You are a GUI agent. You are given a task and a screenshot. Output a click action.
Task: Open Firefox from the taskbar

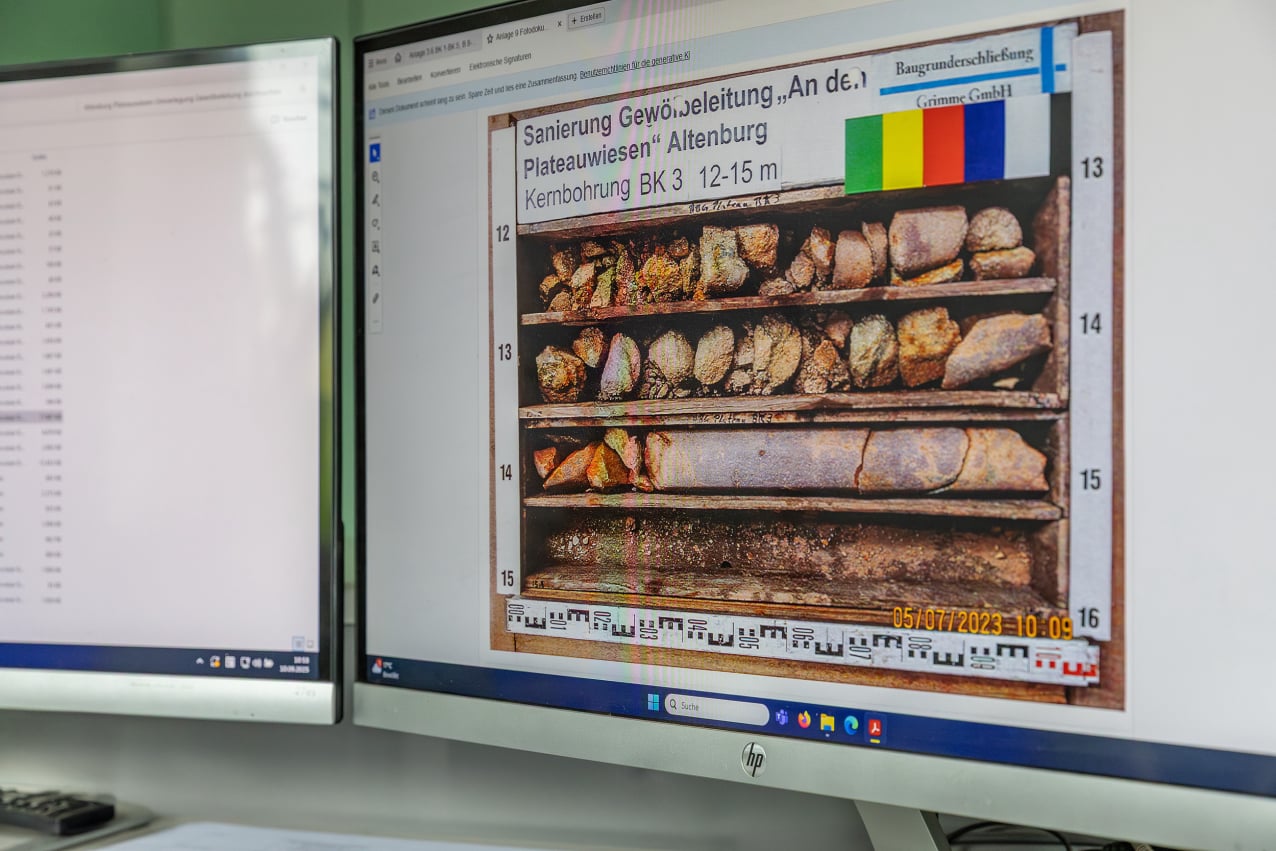804,720
